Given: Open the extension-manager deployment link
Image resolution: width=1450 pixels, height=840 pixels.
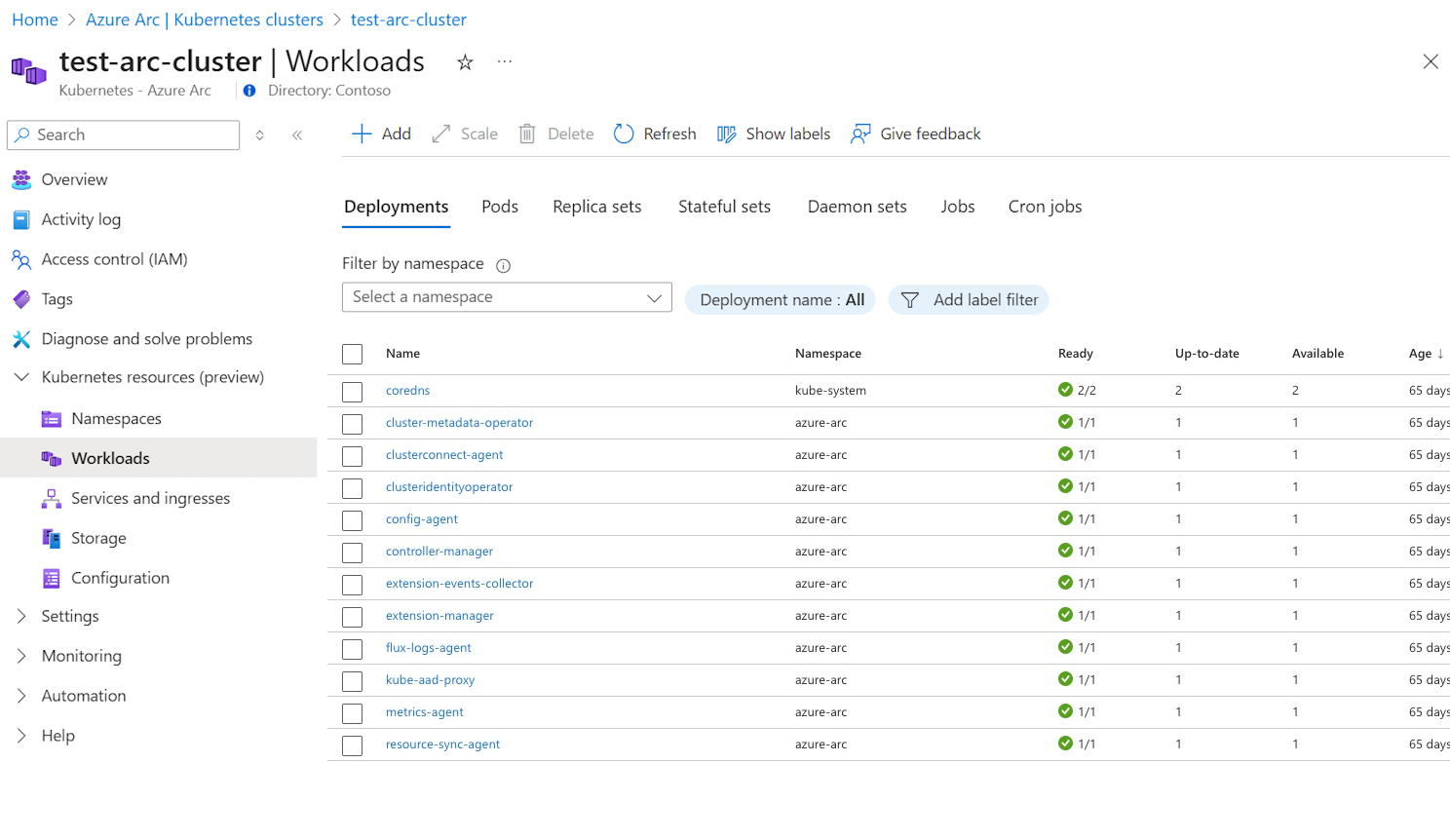Looking at the screenshot, I should tap(439, 615).
